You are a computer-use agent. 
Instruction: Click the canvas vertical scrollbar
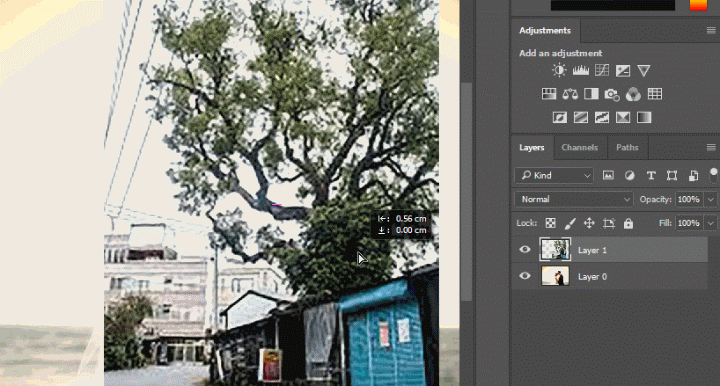467,192
